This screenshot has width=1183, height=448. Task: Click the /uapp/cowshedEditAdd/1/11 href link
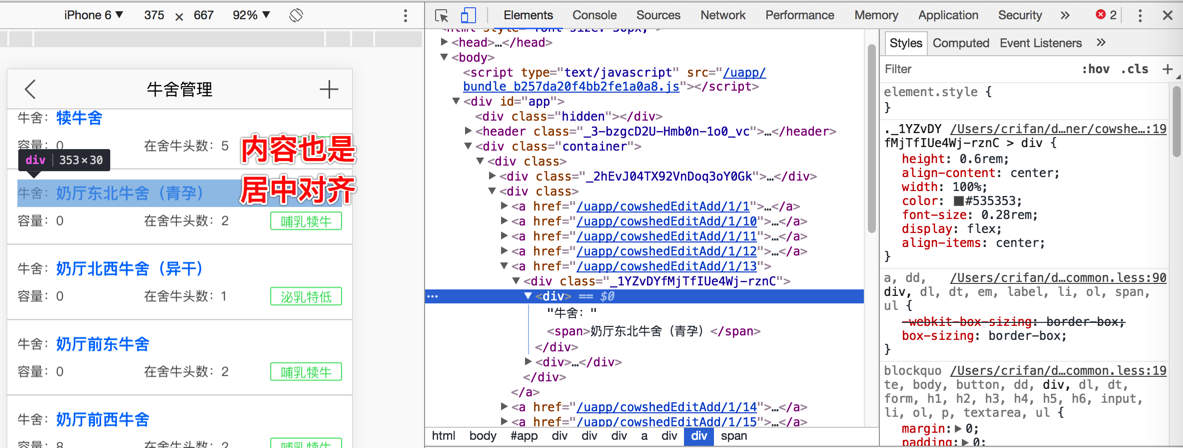[666, 236]
